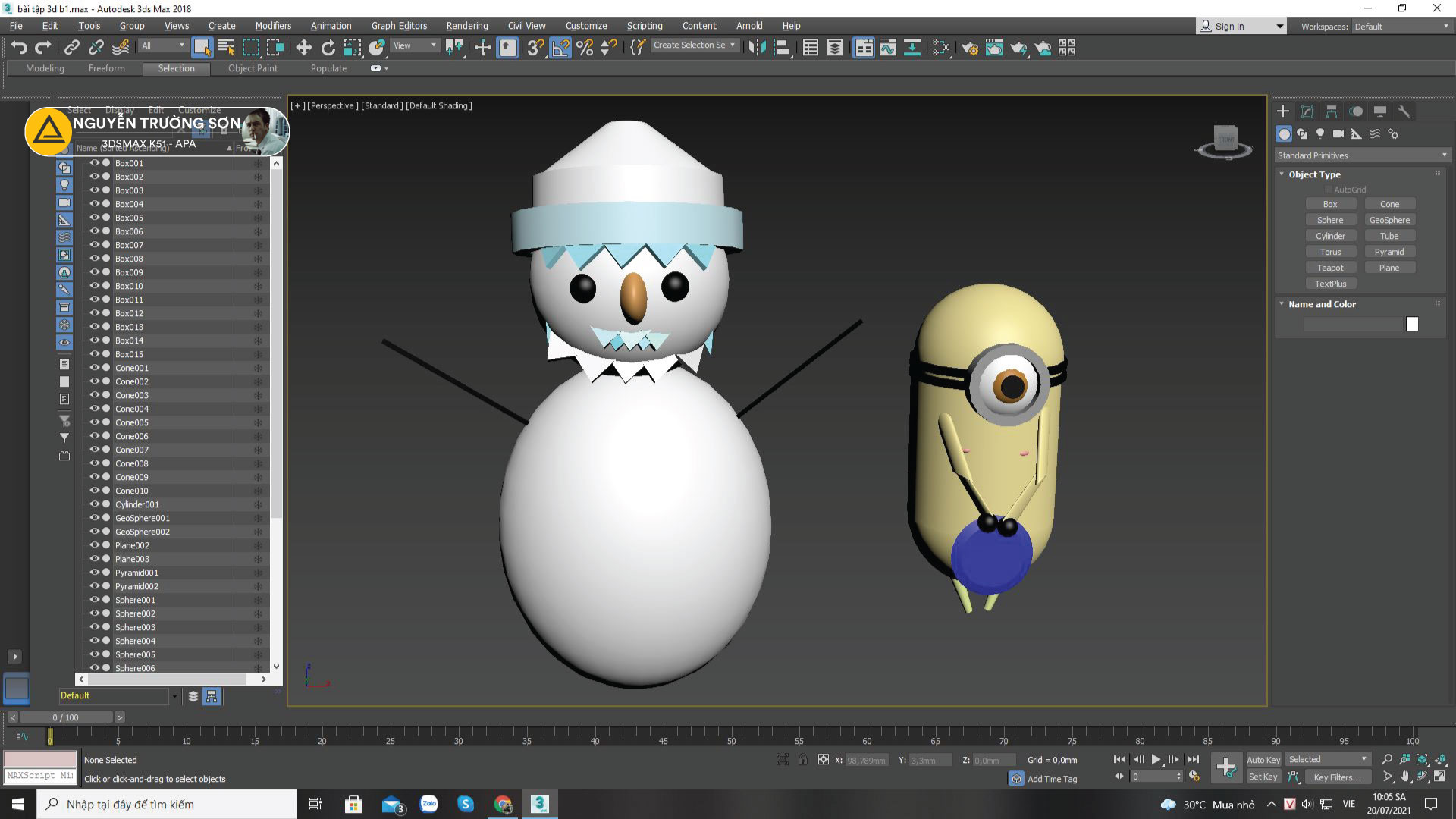Toggle visibility of Cone003 in the list
This screenshot has width=1456, height=819.
(x=95, y=395)
